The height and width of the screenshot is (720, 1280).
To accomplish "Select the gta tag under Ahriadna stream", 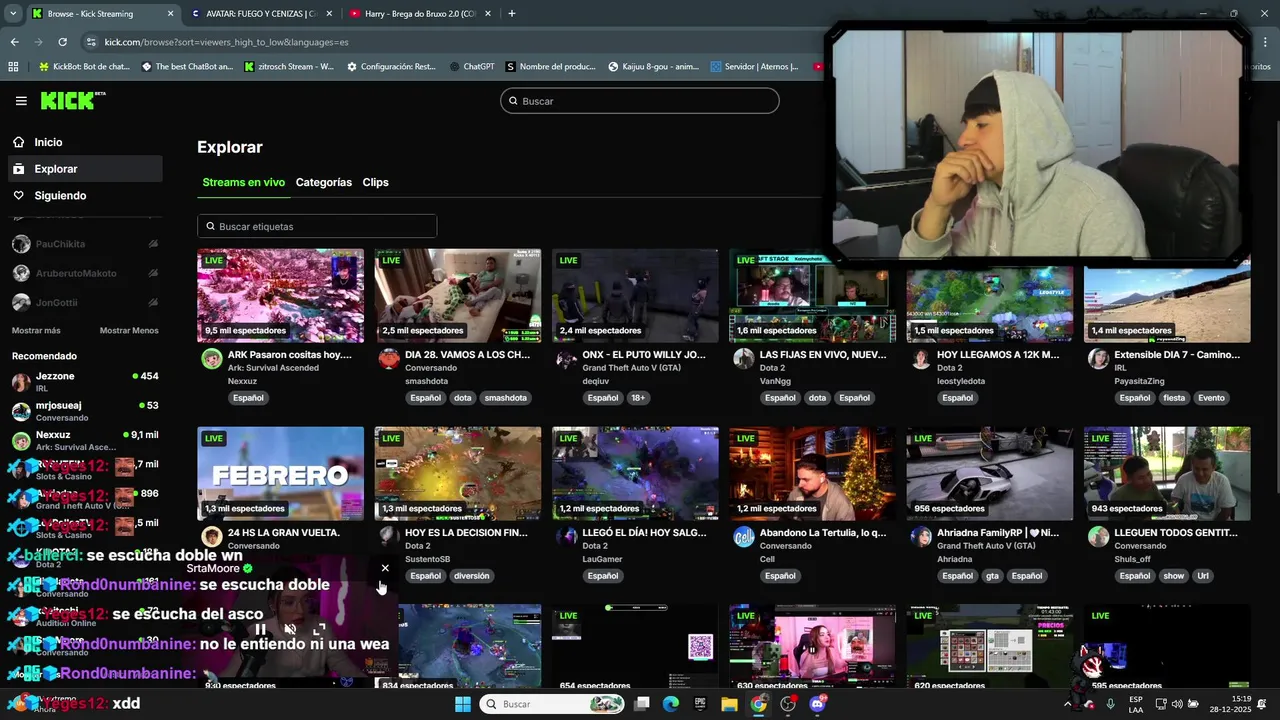I will click(x=992, y=576).
